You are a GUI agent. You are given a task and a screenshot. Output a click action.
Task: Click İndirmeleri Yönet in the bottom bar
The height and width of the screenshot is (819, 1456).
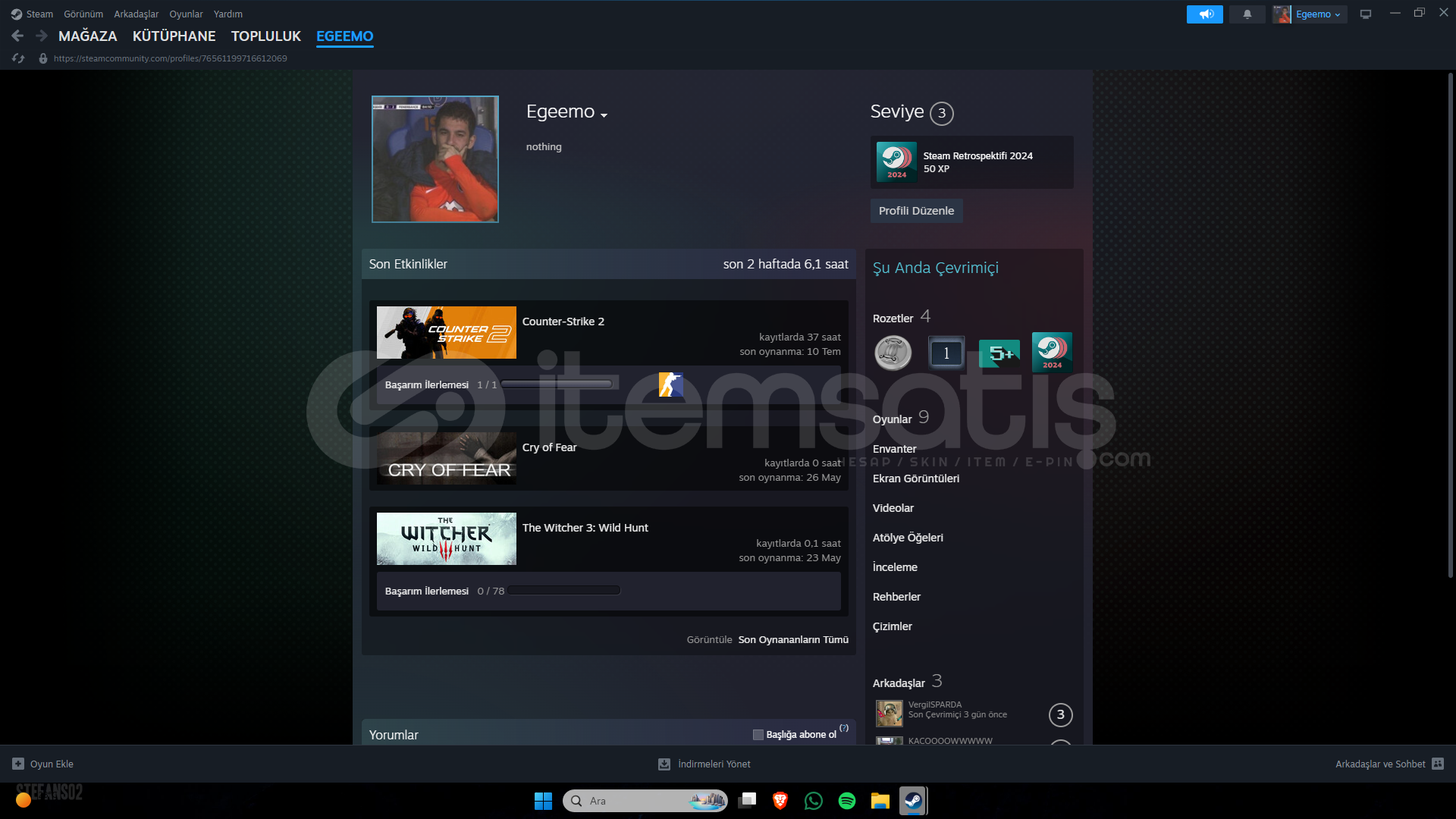pyautogui.click(x=714, y=764)
